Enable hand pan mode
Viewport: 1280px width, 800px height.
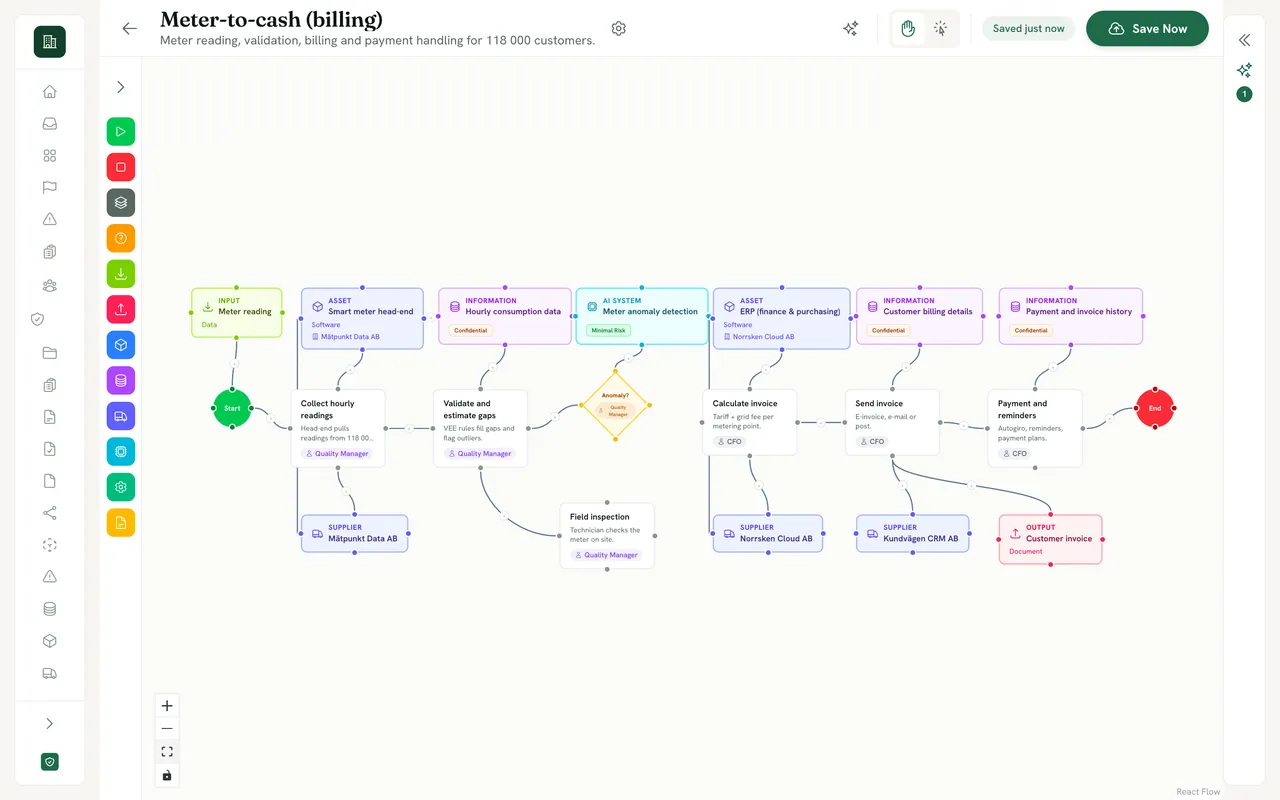pyautogui.click(x=908, y=29)
